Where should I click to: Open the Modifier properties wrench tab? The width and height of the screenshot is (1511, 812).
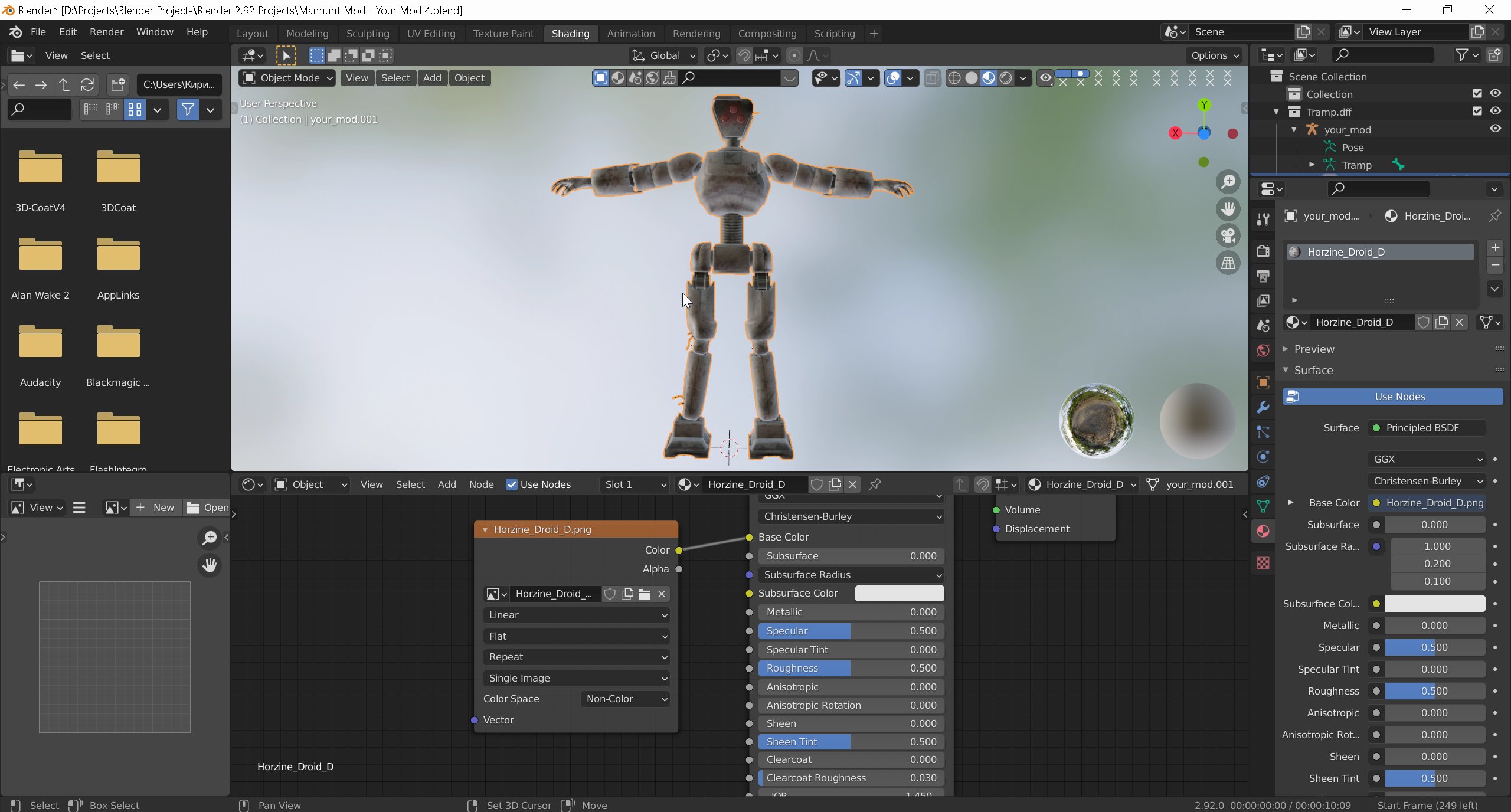[1263, 407]
